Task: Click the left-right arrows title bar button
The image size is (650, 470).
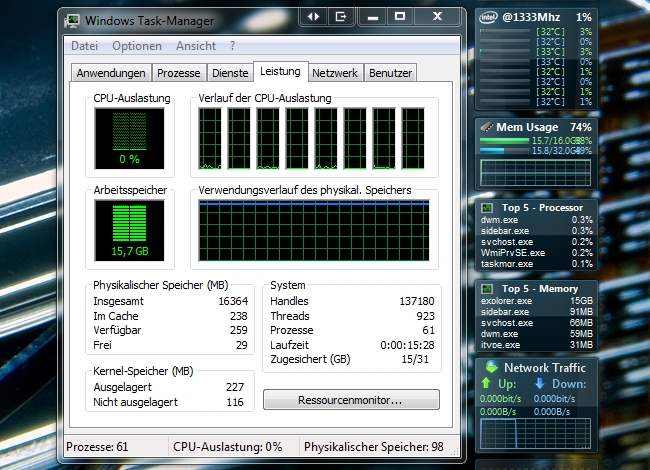Action: pyautogui.click(x=313, y=17)
